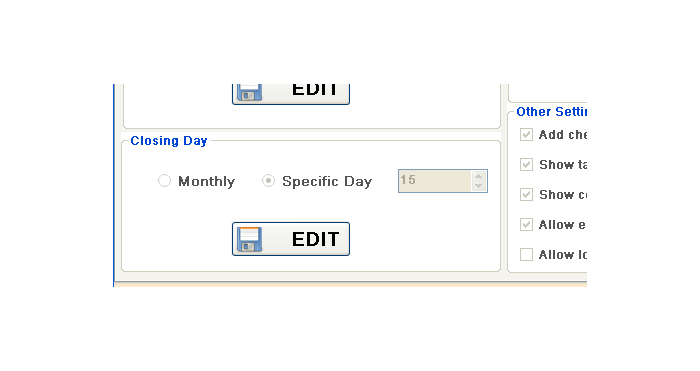The height and width of the screenshot is (371, 700).
Task: Click the "Allow lo..." label text
Action: pyautogui.click(x=562, y=254)
